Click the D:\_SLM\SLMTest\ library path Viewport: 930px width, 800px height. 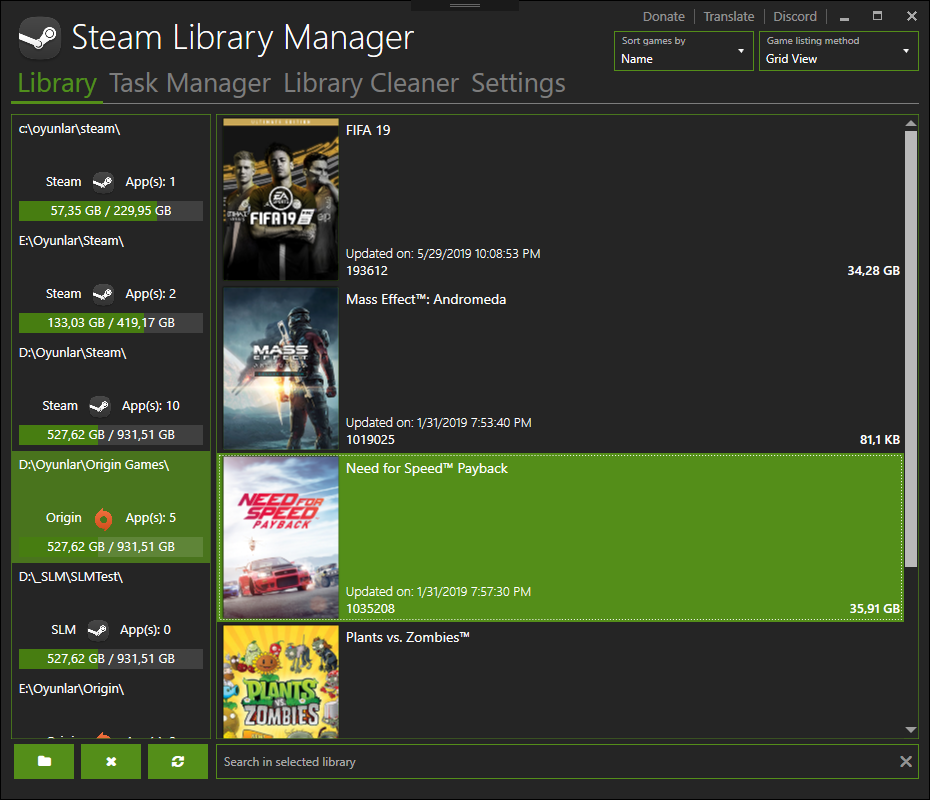coord(71,577)
